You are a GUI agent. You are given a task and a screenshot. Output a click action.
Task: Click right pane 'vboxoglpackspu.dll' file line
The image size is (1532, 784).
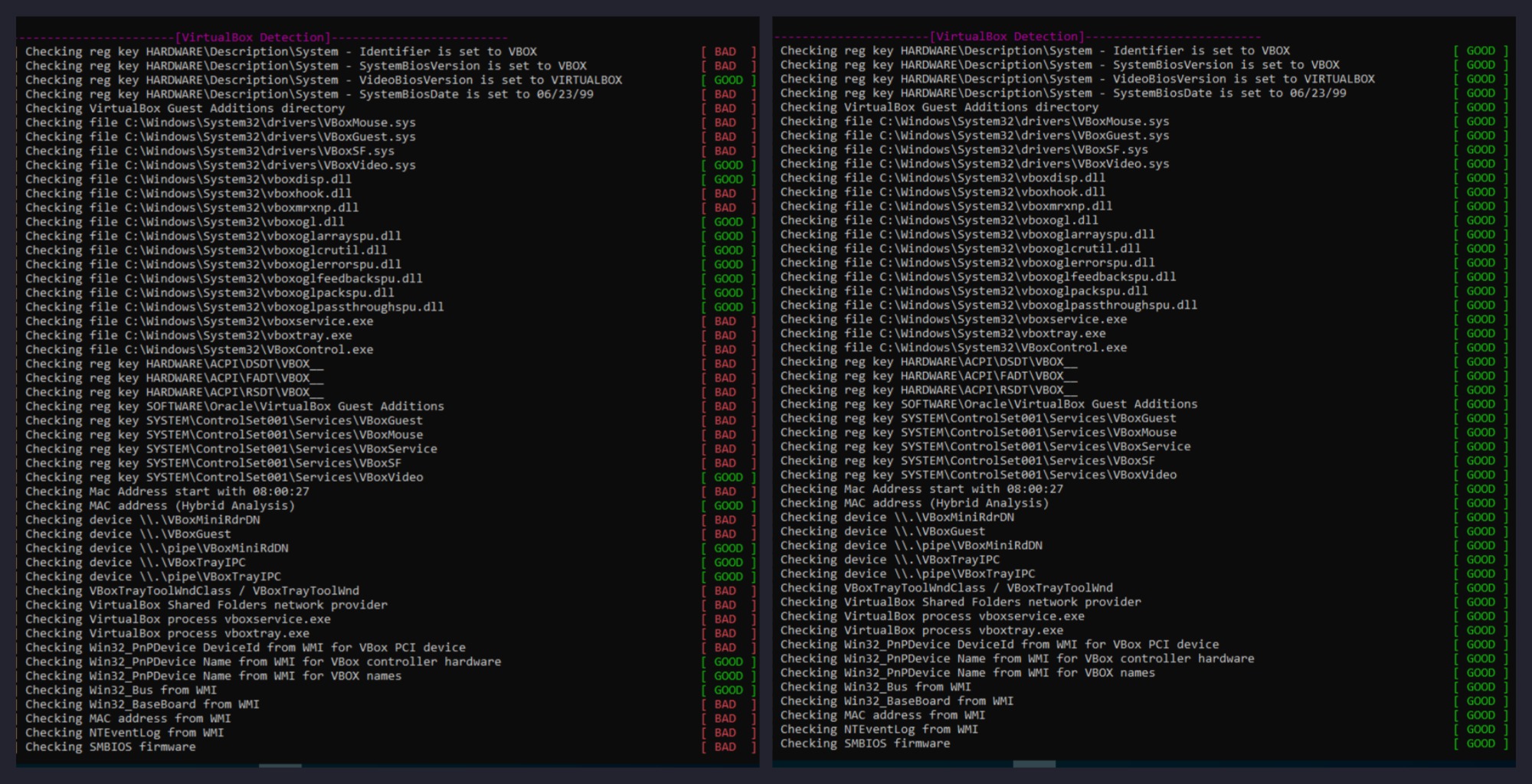coord(964,291)
